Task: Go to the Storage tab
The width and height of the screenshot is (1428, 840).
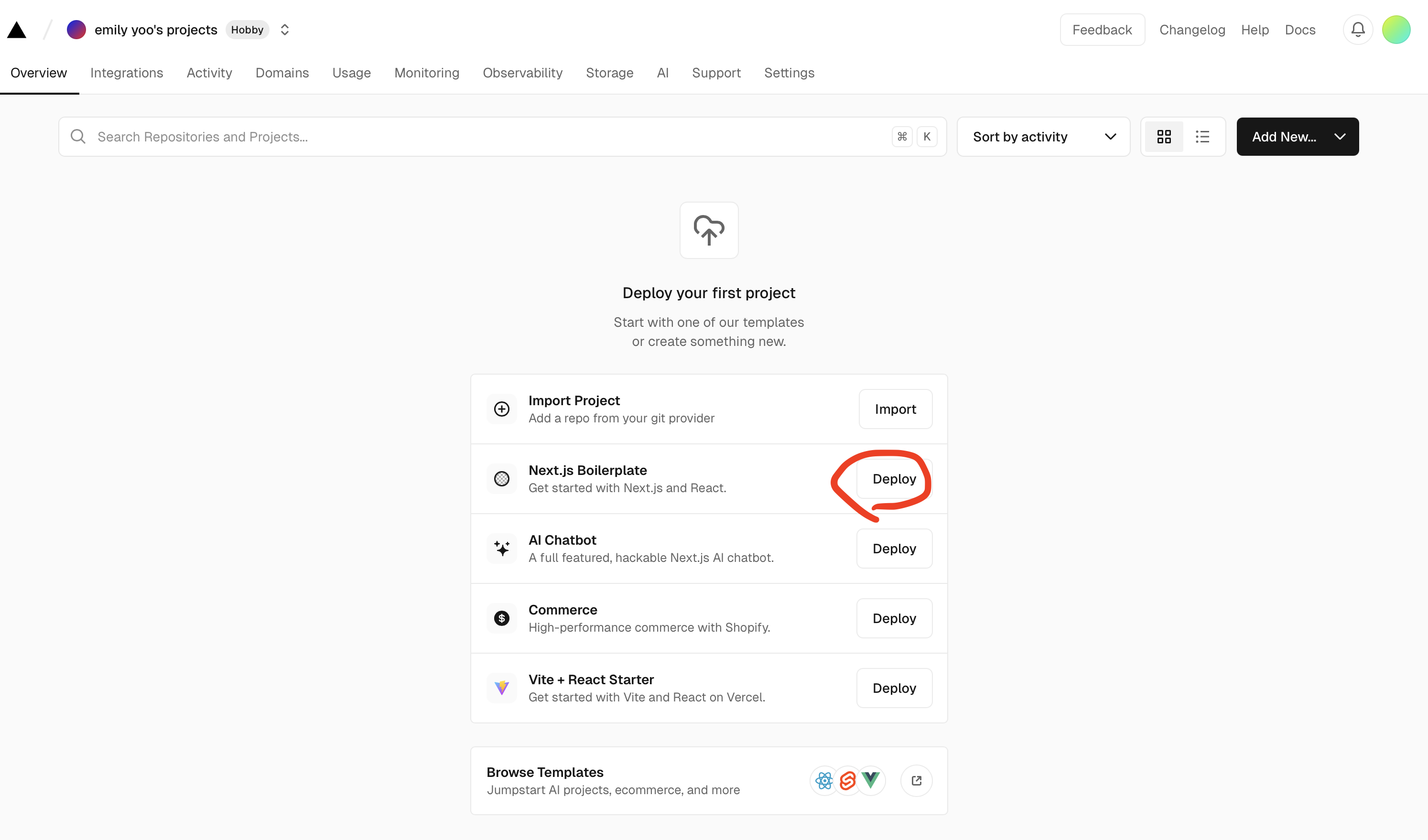Action: point(609,73)
